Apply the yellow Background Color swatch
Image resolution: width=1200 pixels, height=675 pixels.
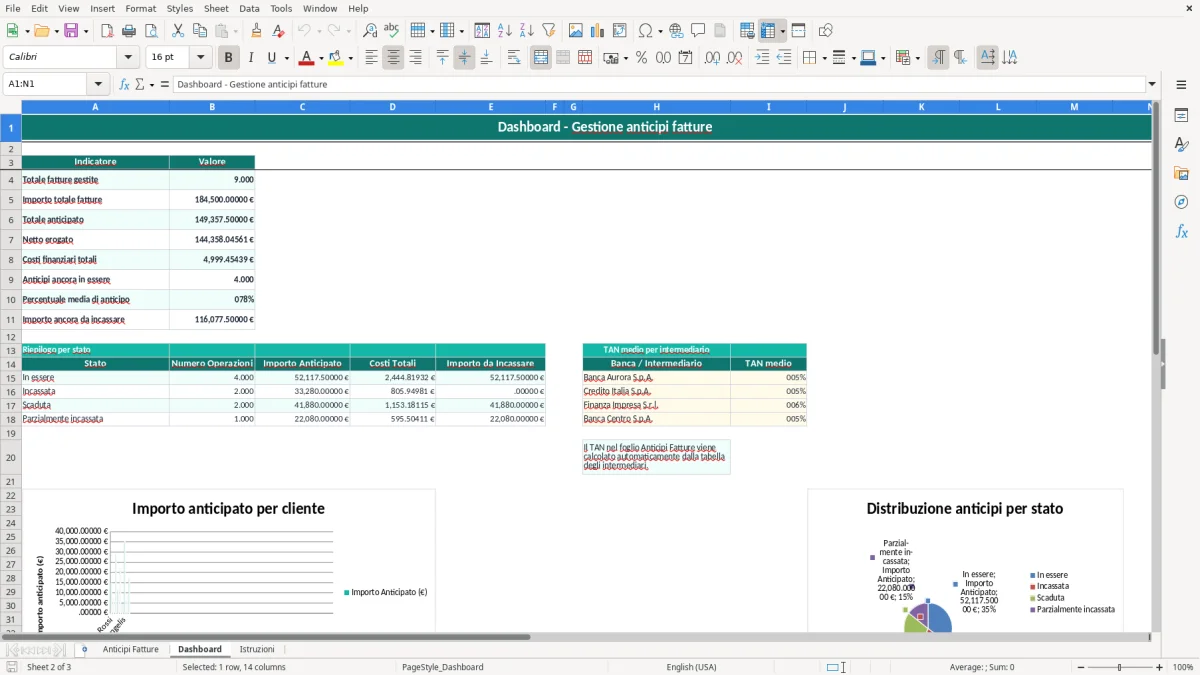[337, 58]
